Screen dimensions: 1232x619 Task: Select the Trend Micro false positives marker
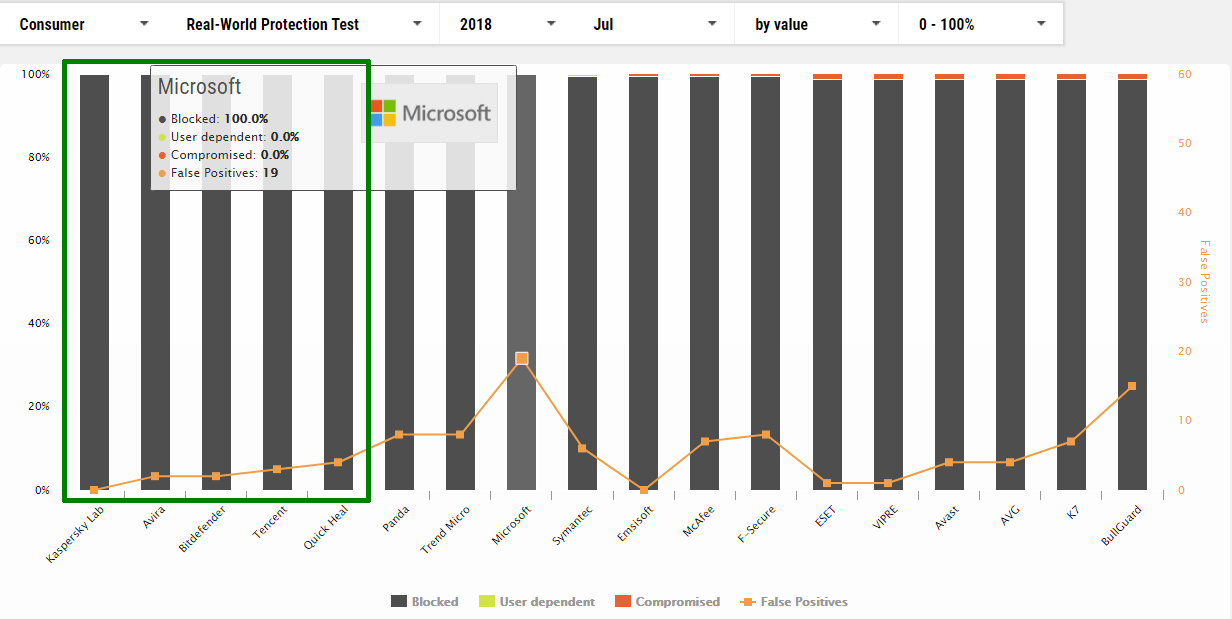(460, 435)
